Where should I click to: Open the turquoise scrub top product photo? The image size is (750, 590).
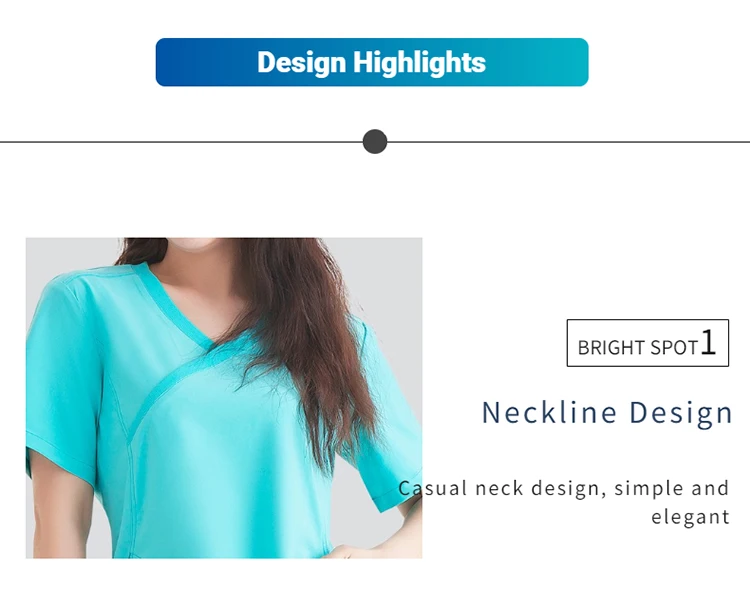[224, 398]
